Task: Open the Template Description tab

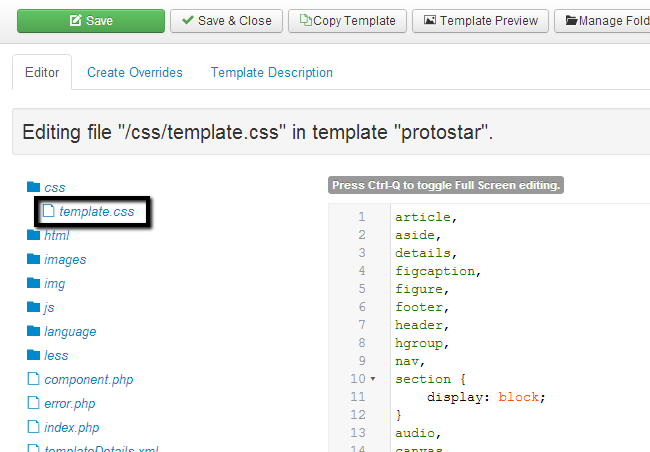Action: pyautogui.click(x=271, y=73)
